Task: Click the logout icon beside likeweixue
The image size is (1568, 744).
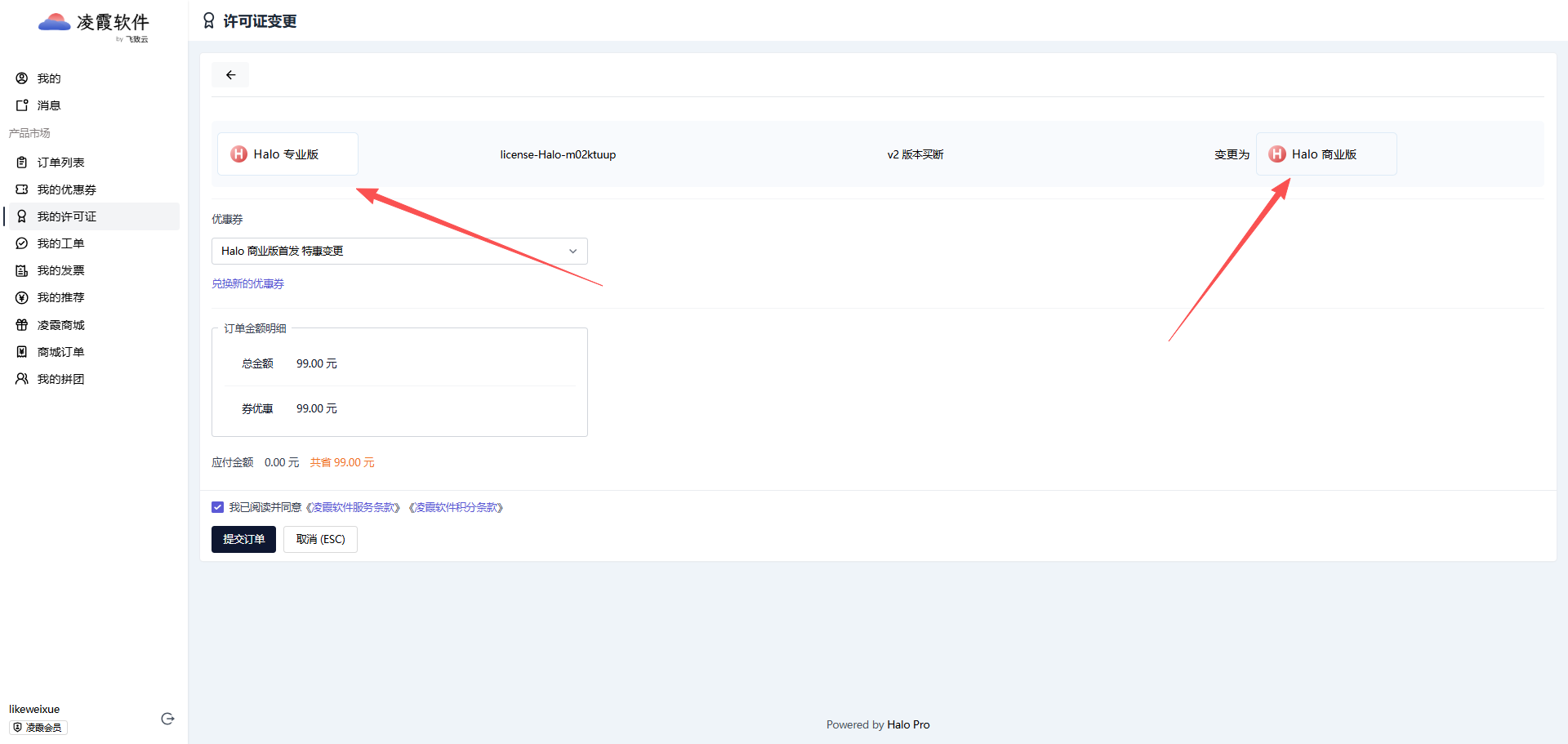Action: click(167, 719)
